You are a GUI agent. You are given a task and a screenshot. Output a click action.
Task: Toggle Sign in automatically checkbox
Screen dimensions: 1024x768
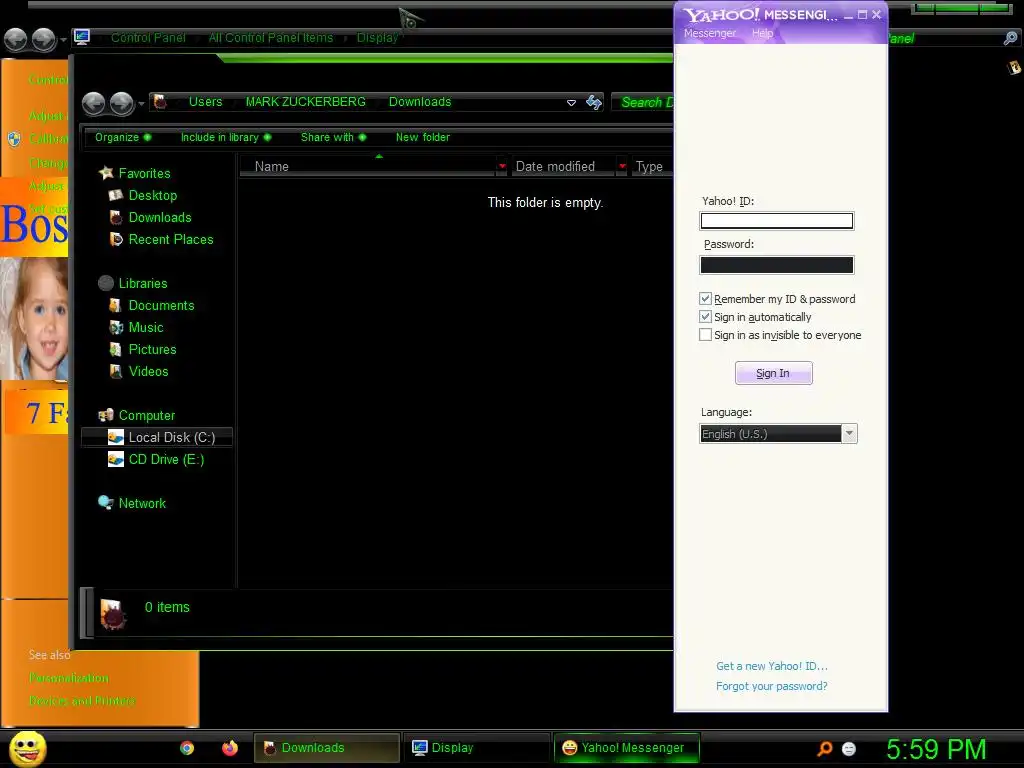click(705, 317)
